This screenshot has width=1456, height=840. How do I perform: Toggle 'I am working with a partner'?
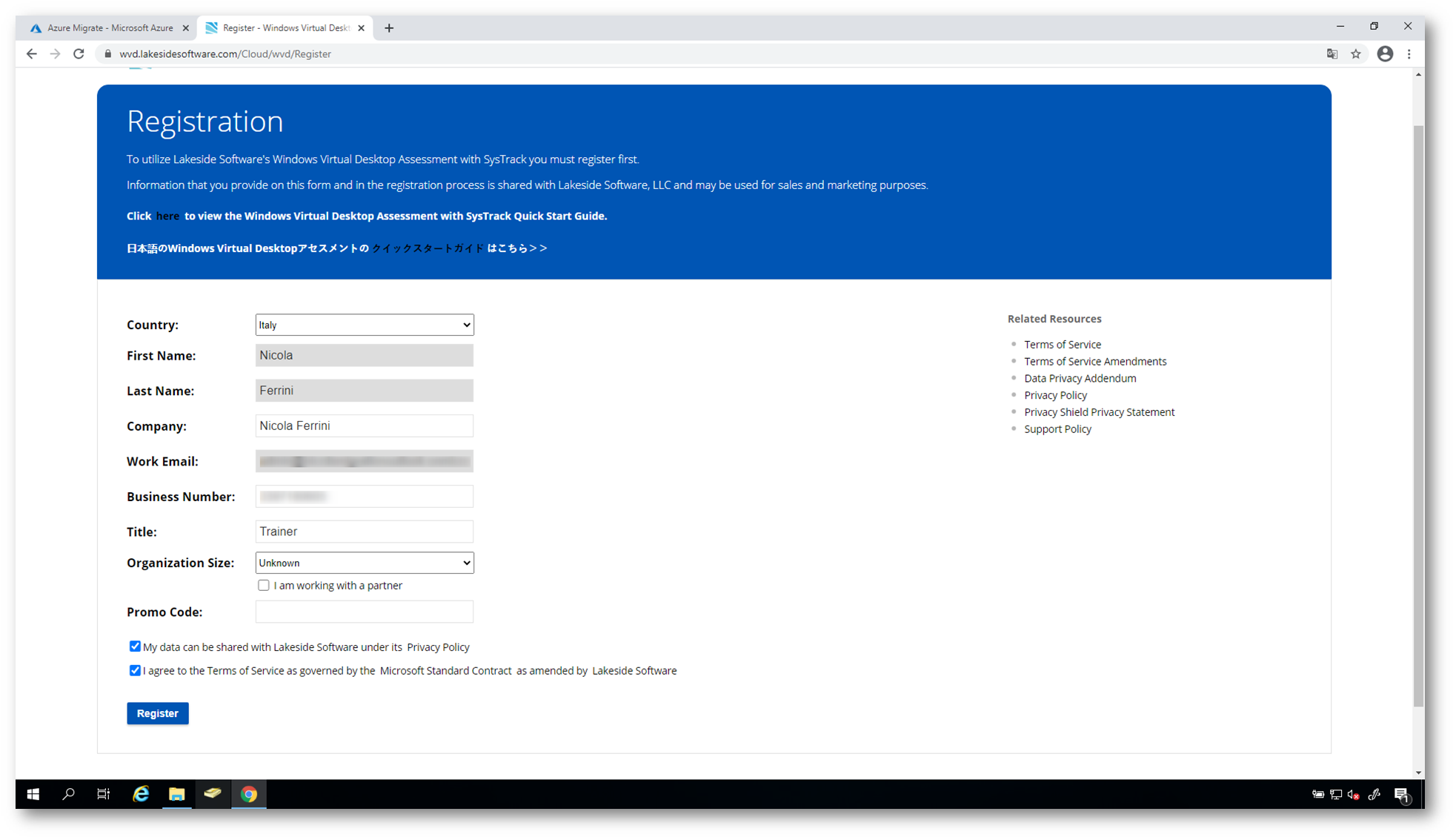(x=264, y=586)
